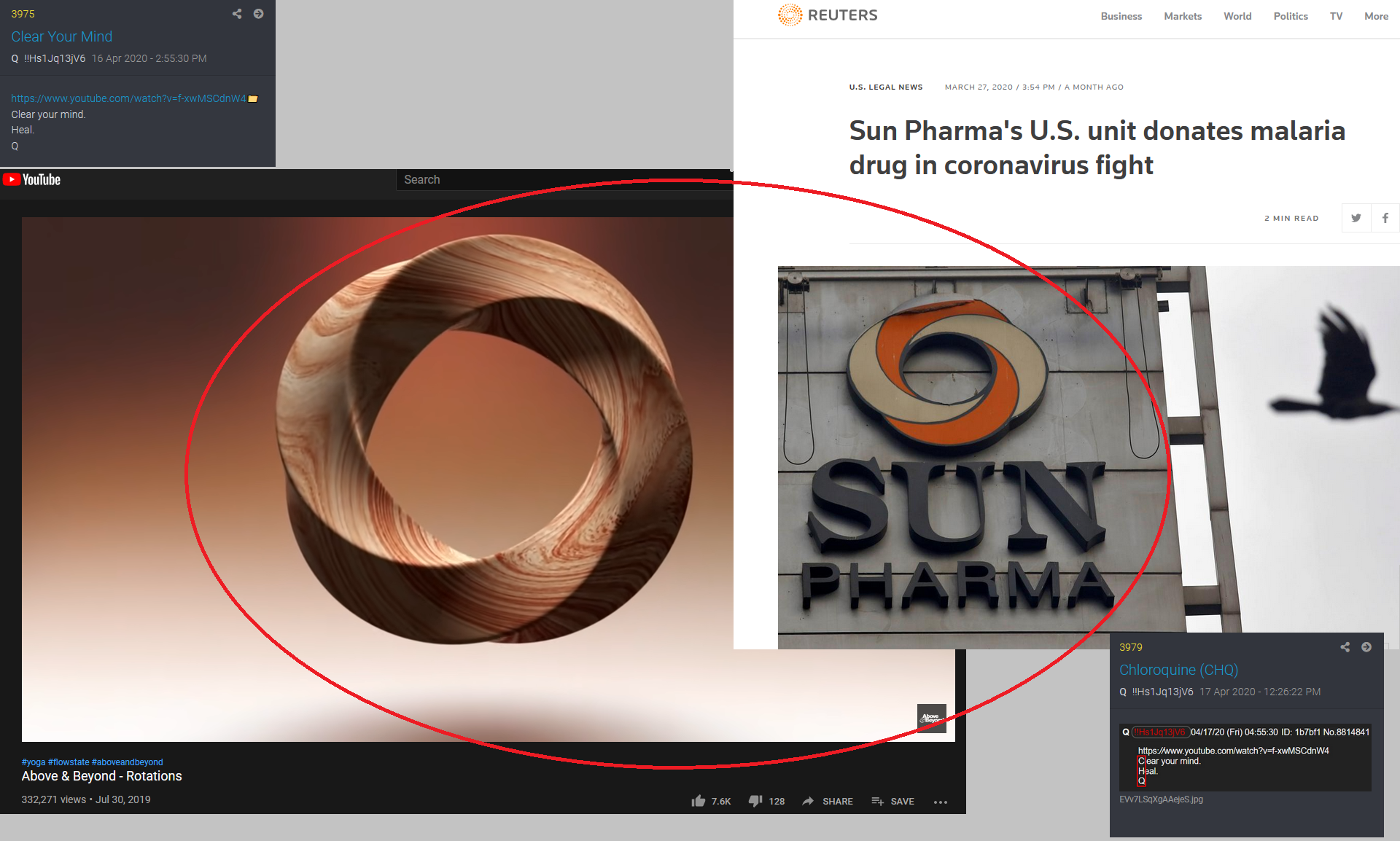This screenshot has height=841, width=1400.
Task: Click the Above & Beyond watermark on video
Action: (x=931, y=718)
